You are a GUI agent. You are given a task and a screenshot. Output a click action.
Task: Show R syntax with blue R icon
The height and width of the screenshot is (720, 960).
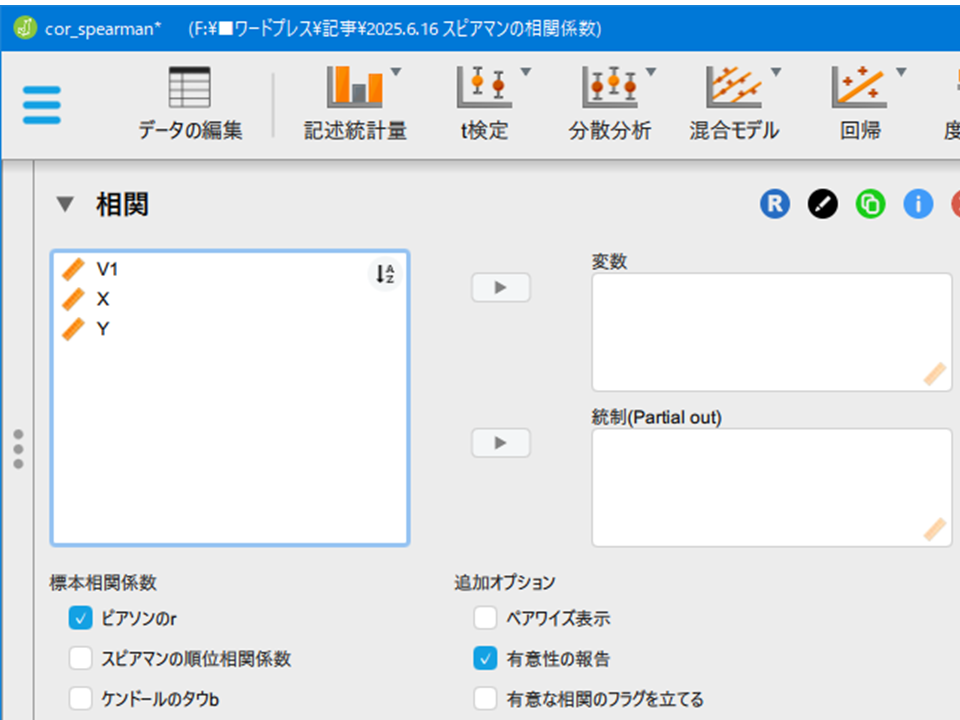775,204
